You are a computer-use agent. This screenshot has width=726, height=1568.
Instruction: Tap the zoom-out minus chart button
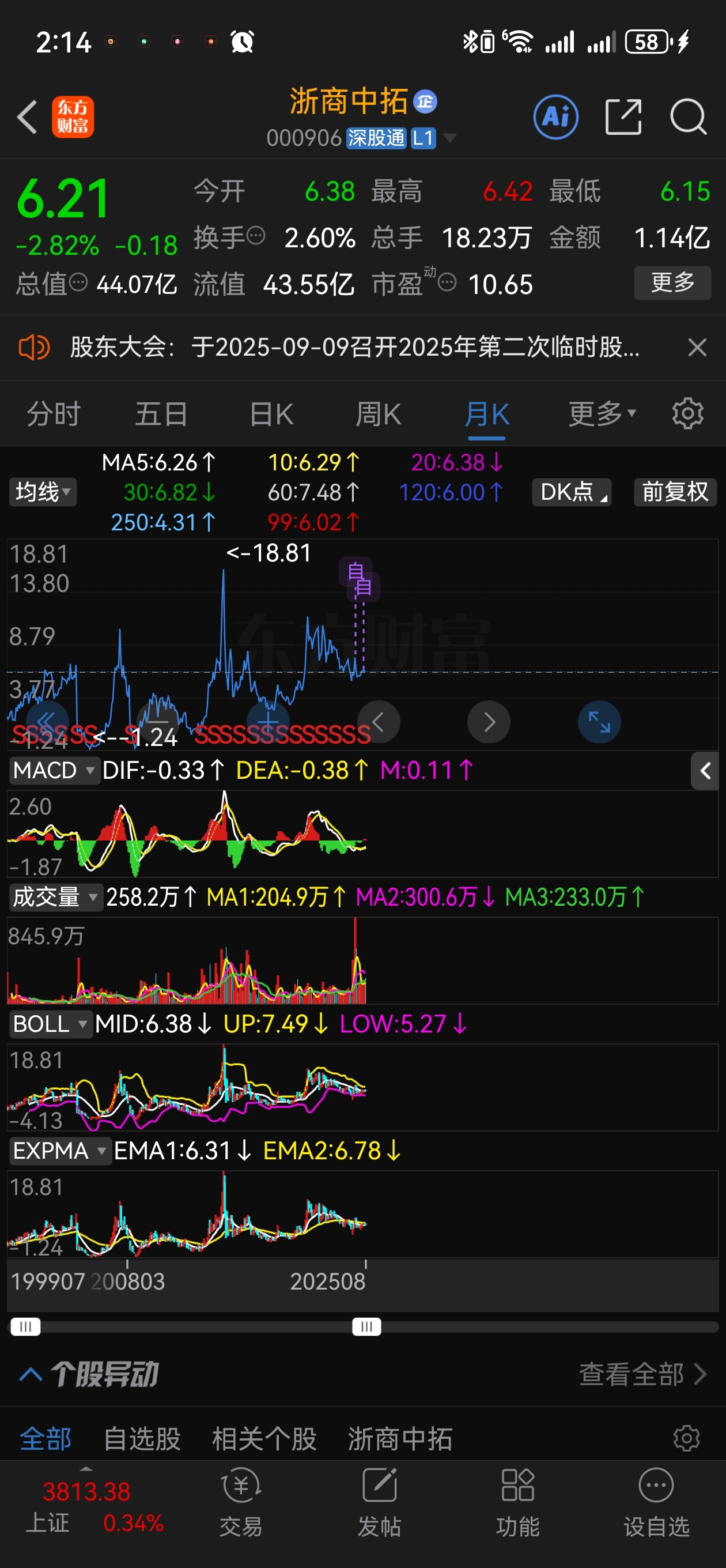point(158,722)
